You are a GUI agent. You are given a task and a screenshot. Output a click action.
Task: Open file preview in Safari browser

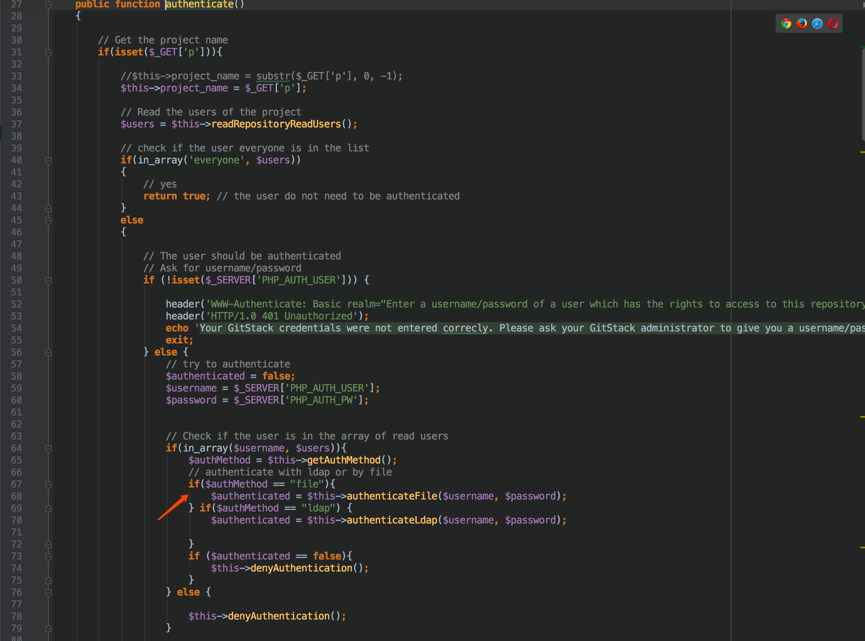tap(817, 24)
